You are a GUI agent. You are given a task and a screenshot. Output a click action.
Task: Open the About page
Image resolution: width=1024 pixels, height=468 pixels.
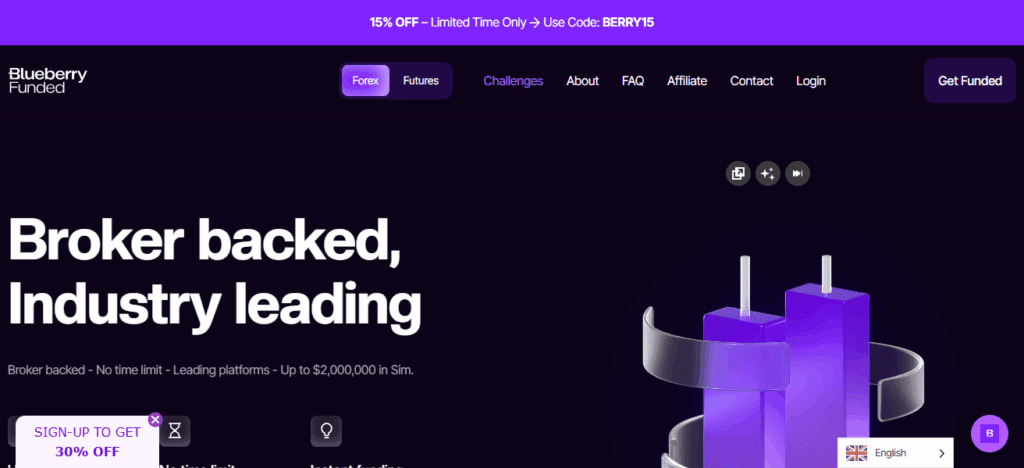tap(583, 81)
